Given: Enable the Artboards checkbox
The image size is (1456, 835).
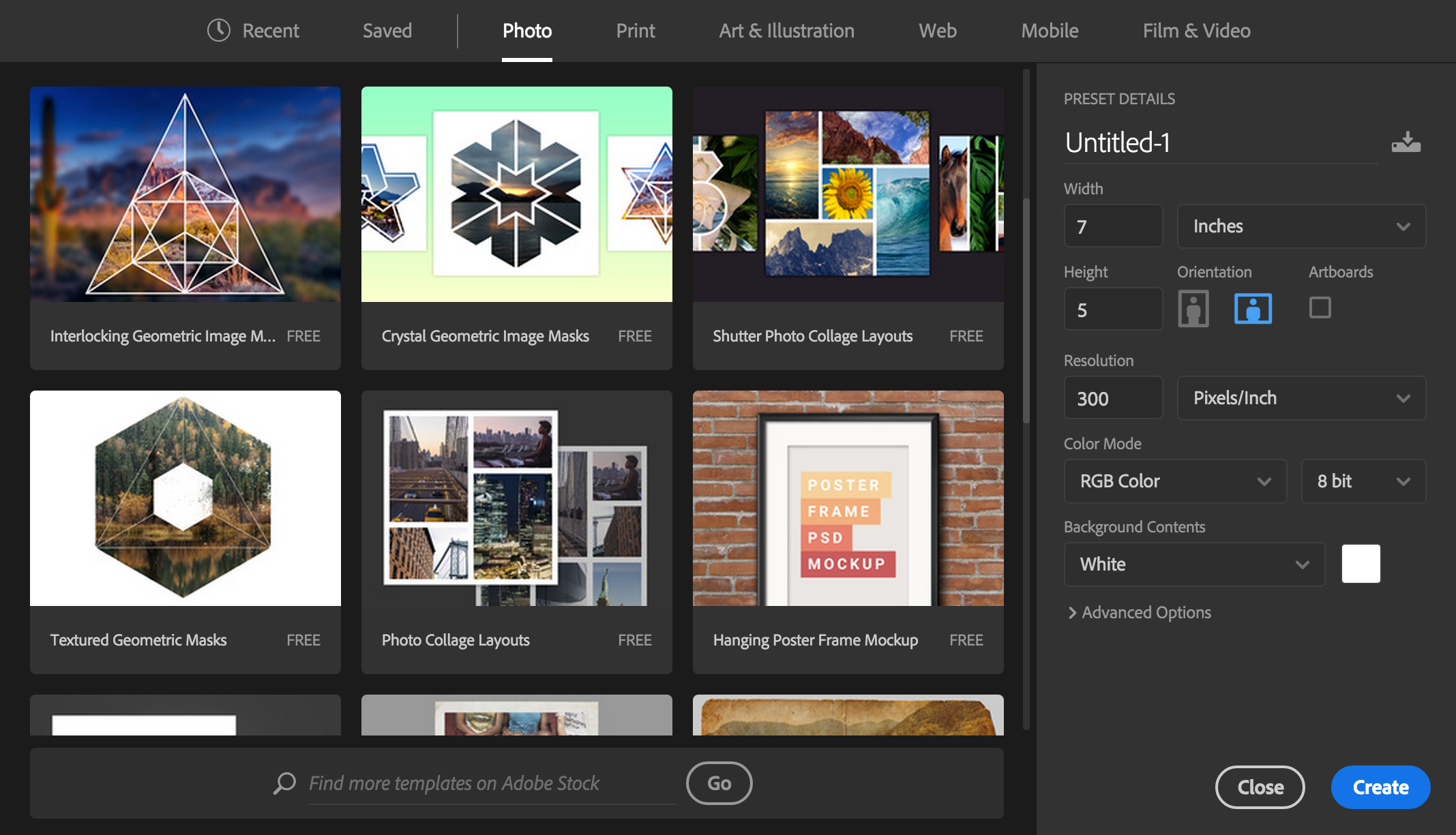Looking at the screenshot, I should pos(1320,307).
